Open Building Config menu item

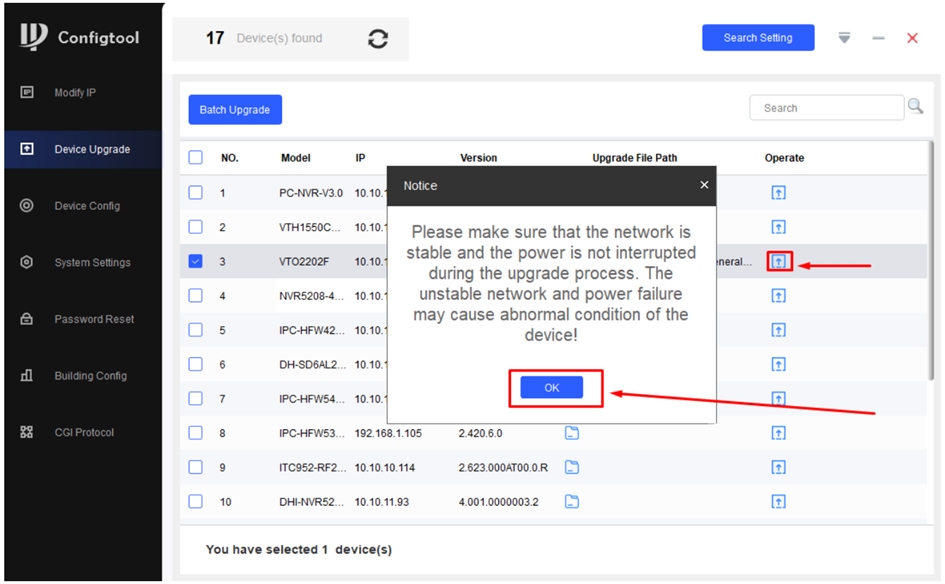click(90, 376)
